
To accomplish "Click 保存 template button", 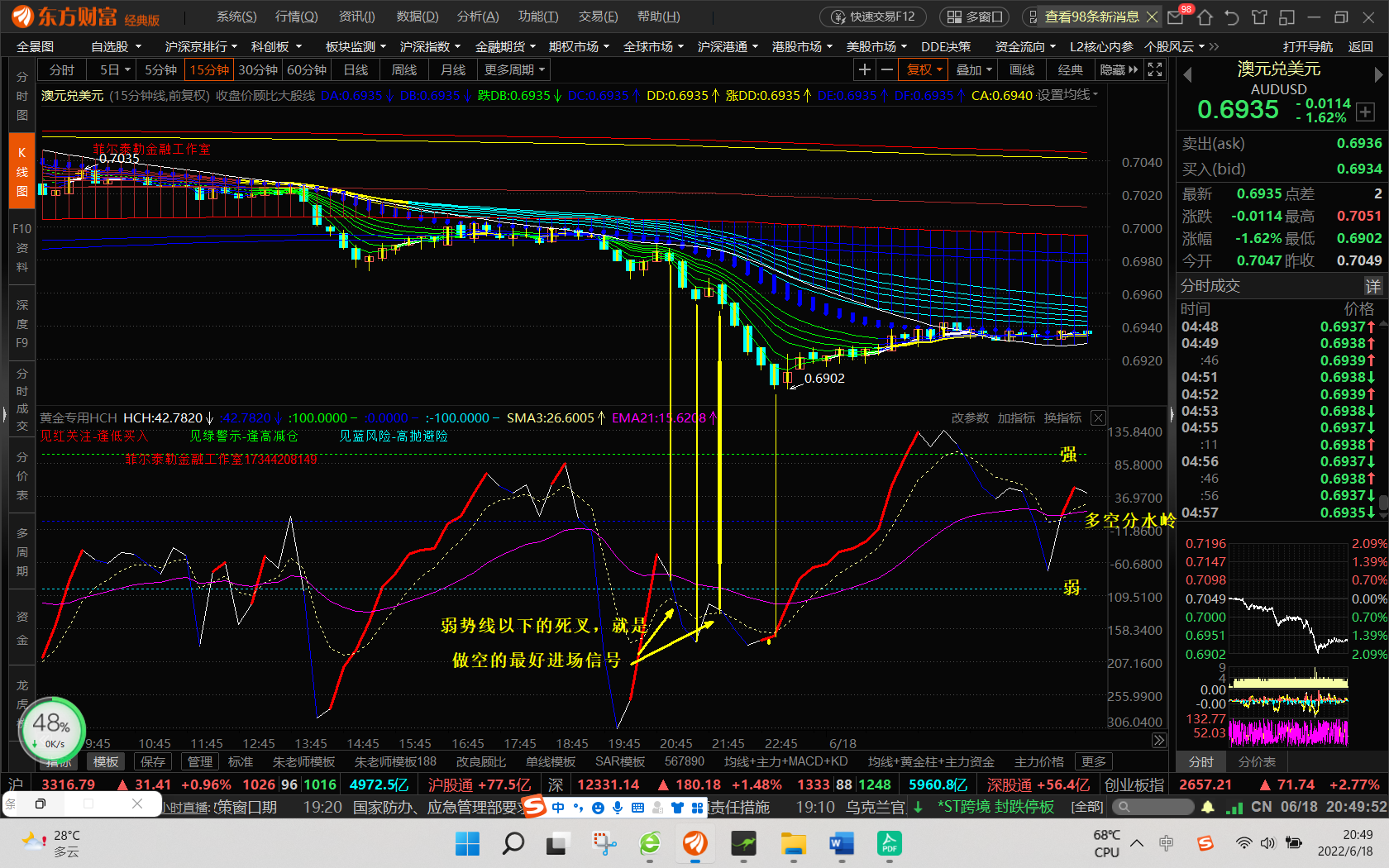I will pyautogui.click(x=153, y=761).
